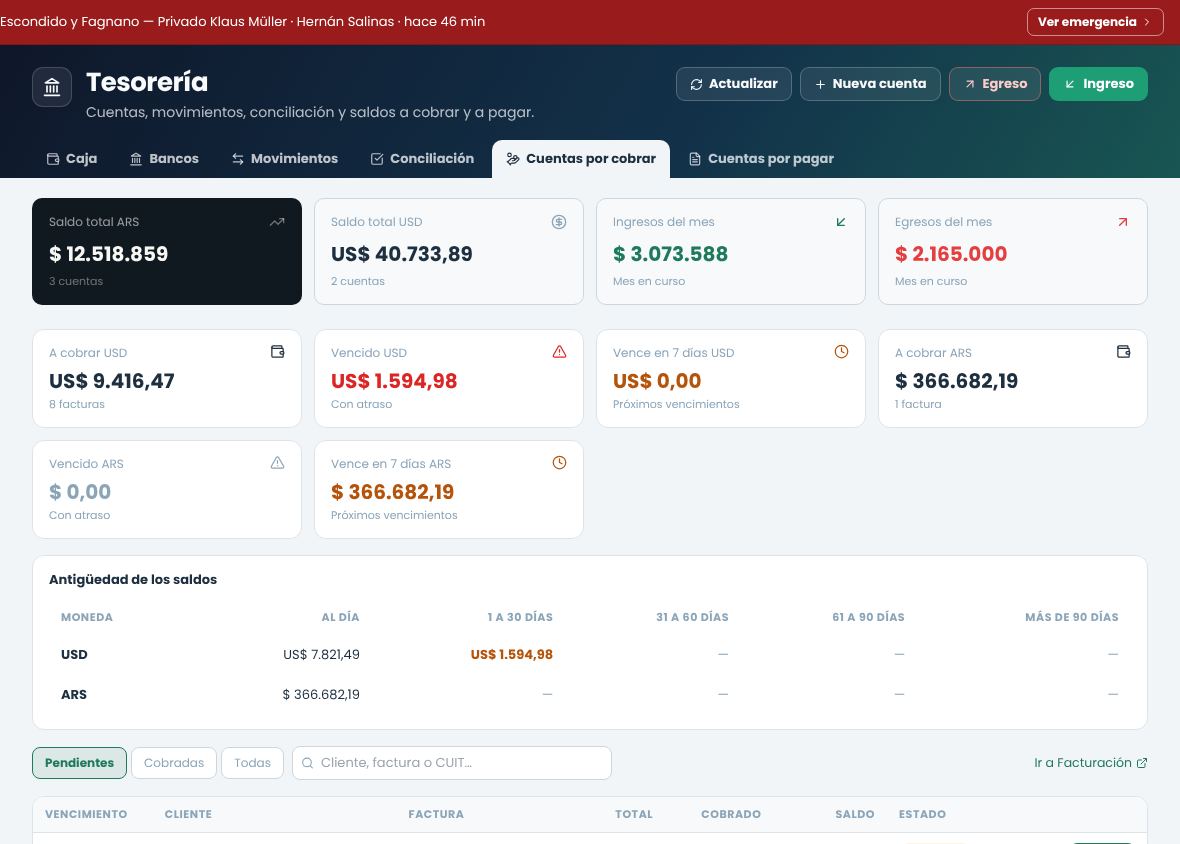Filter by Cobradas invoices

pos(174,763)
